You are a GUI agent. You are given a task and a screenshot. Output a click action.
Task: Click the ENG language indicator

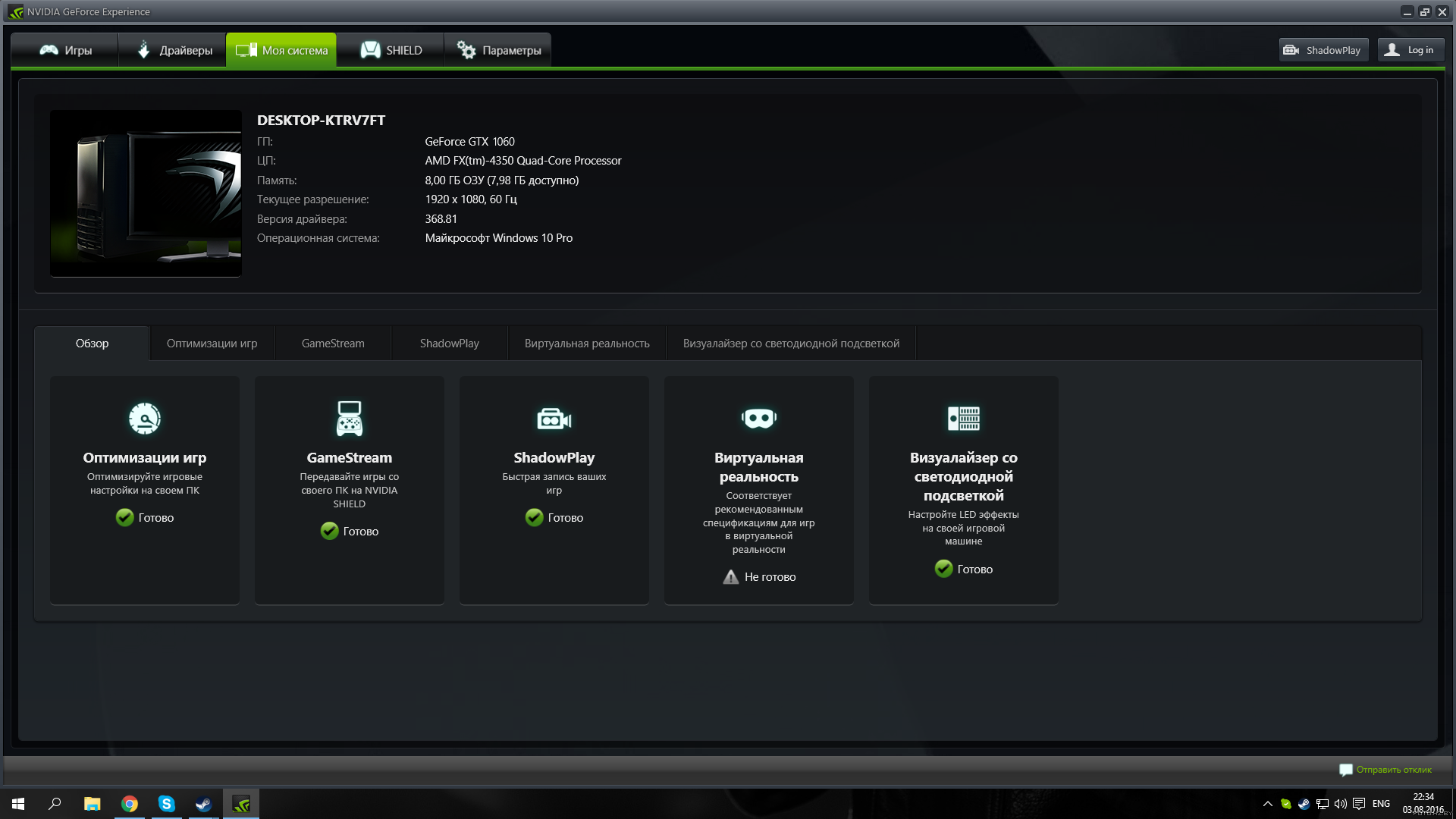pyautogui.click(x=1381, y=804)
